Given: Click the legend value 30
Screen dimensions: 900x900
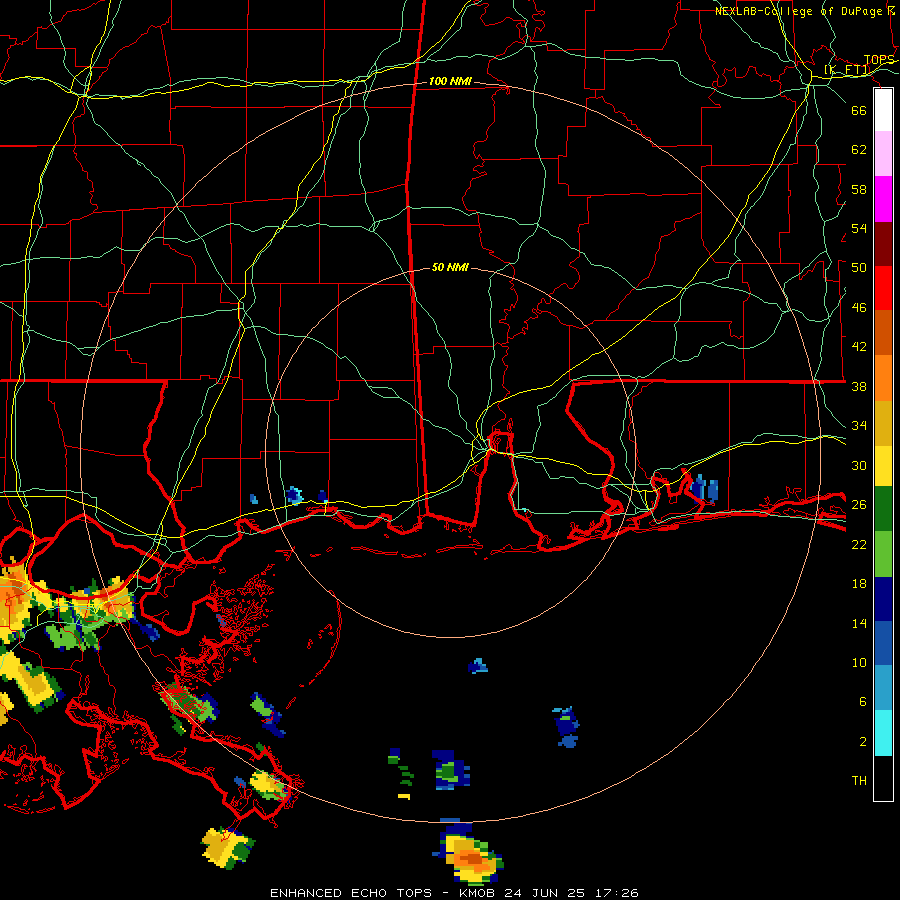Looking at the screenshot, I should pyautogui.click(x=859, y=465).
